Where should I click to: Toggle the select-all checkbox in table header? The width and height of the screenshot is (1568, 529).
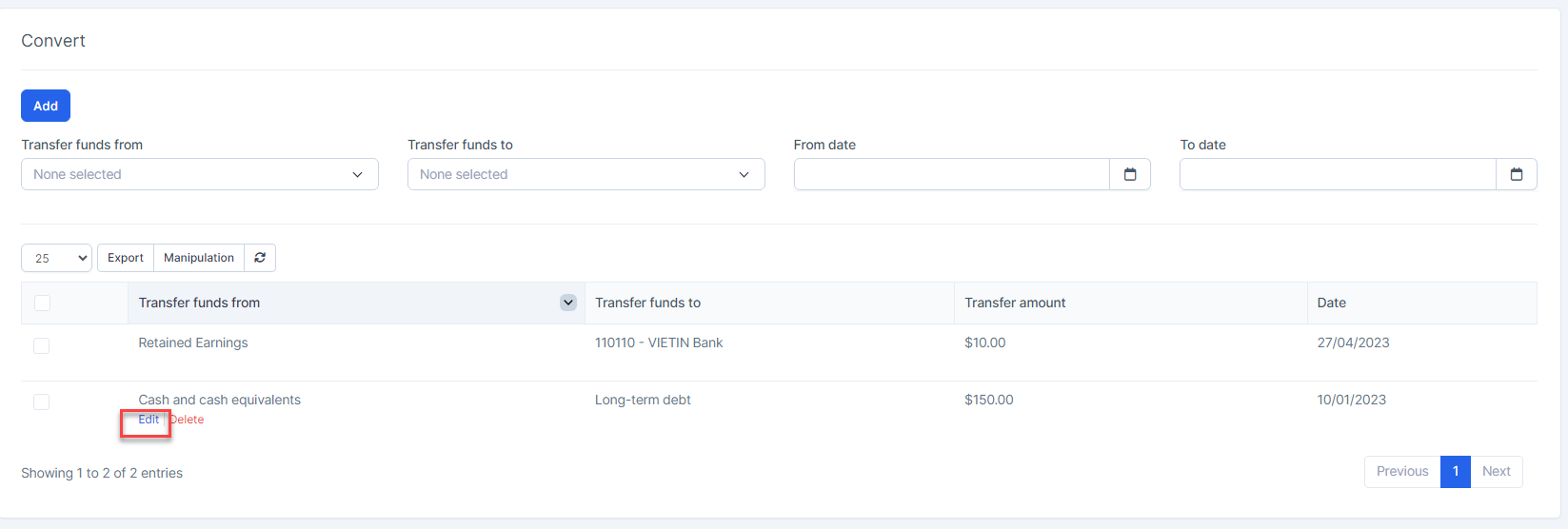click(x=42, y=303)
